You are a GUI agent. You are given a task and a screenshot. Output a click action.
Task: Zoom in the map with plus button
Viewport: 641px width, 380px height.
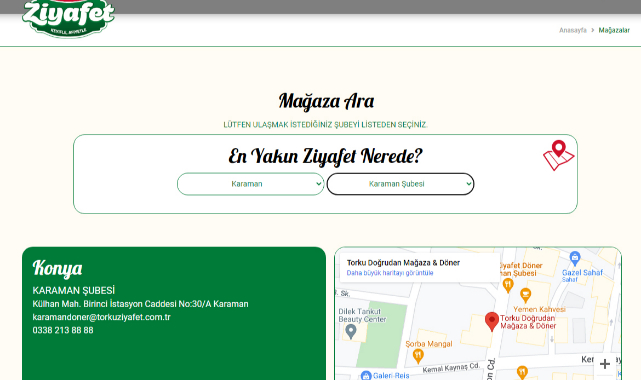click(x=605, y=364)
